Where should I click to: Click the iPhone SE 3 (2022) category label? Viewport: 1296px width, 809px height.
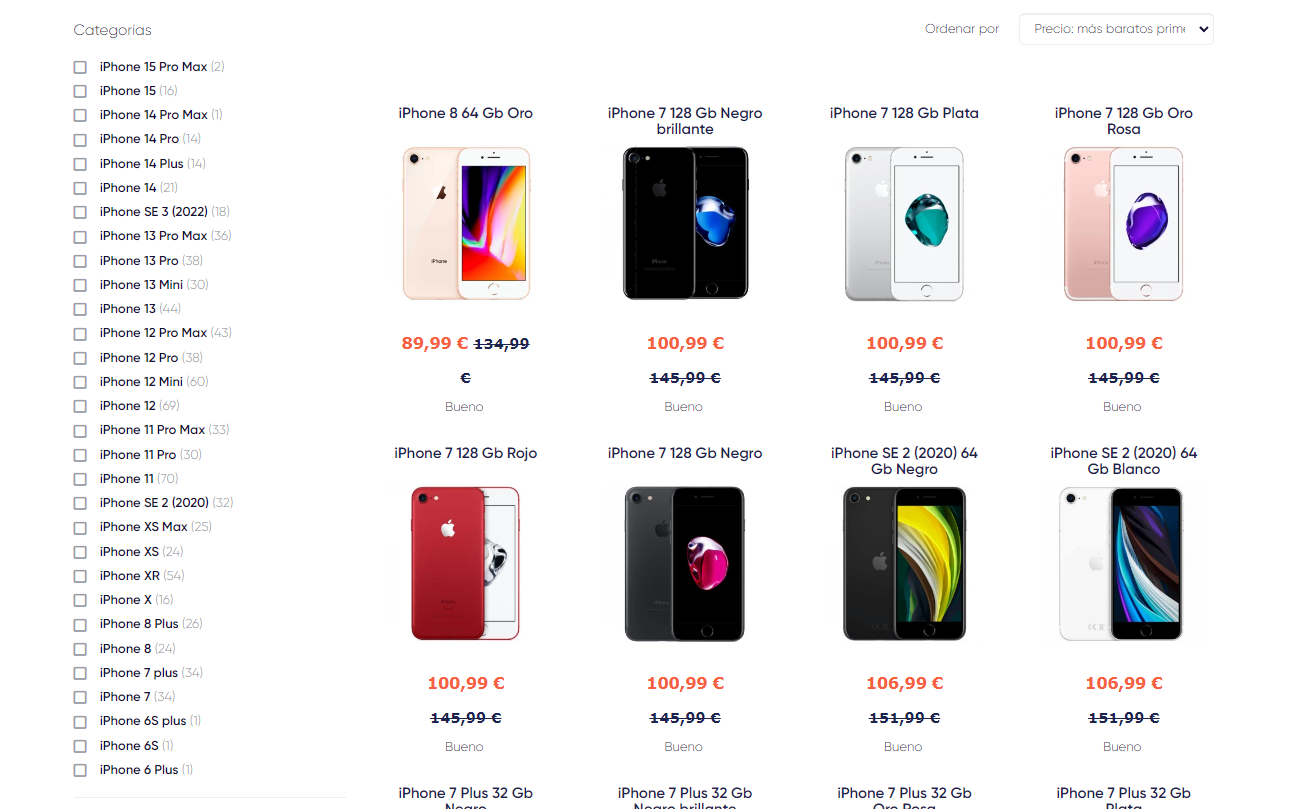[153, 212]
